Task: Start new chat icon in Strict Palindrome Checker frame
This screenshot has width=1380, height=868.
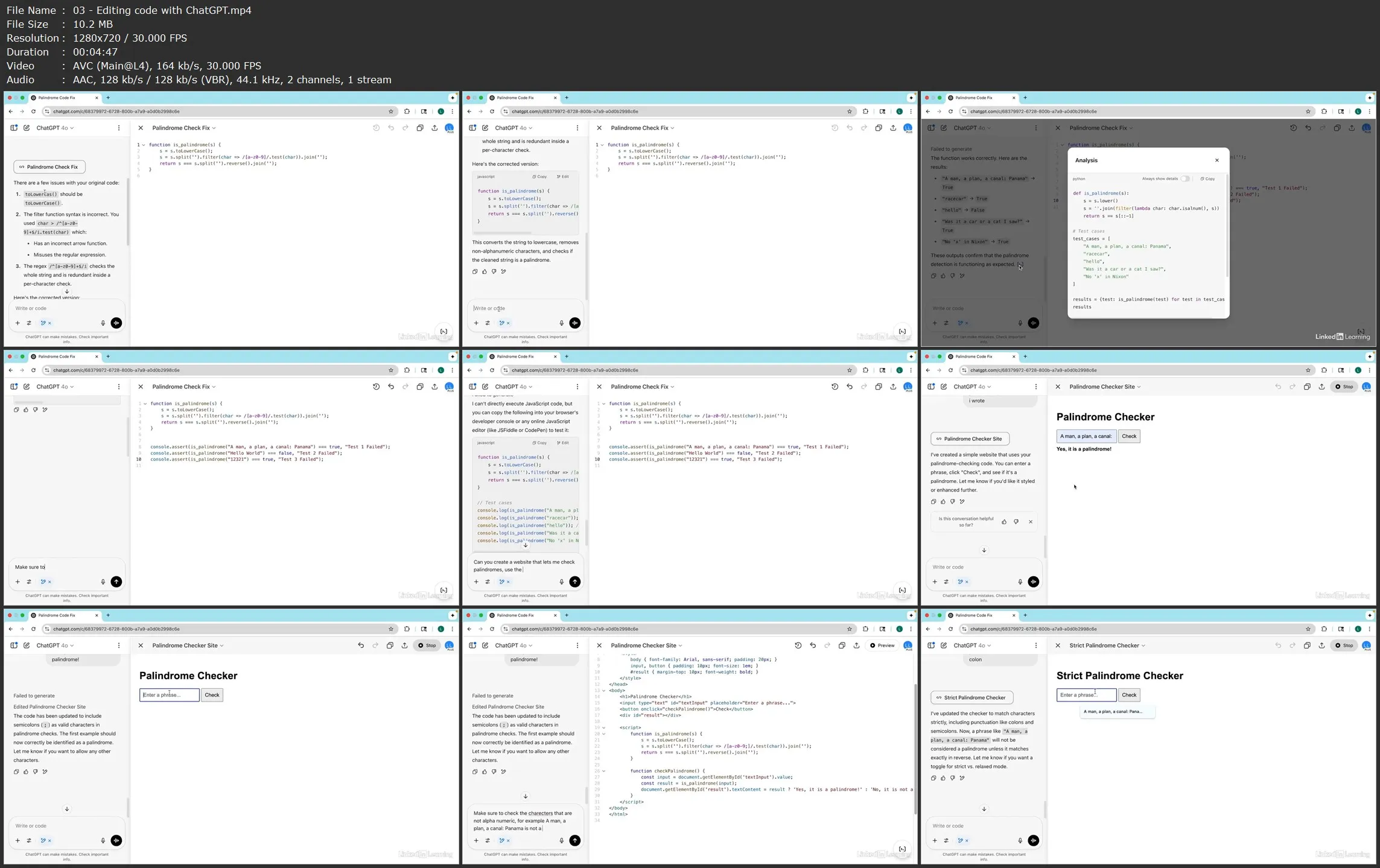Action: 944,645
